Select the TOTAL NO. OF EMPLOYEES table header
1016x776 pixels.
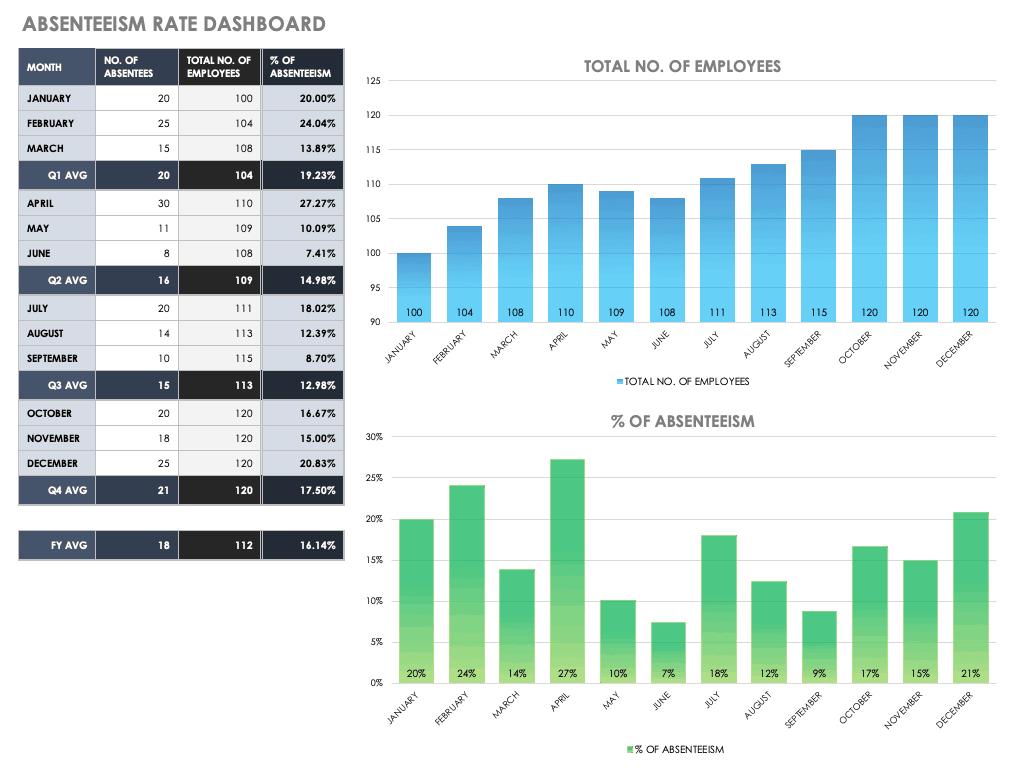(220, 67)
